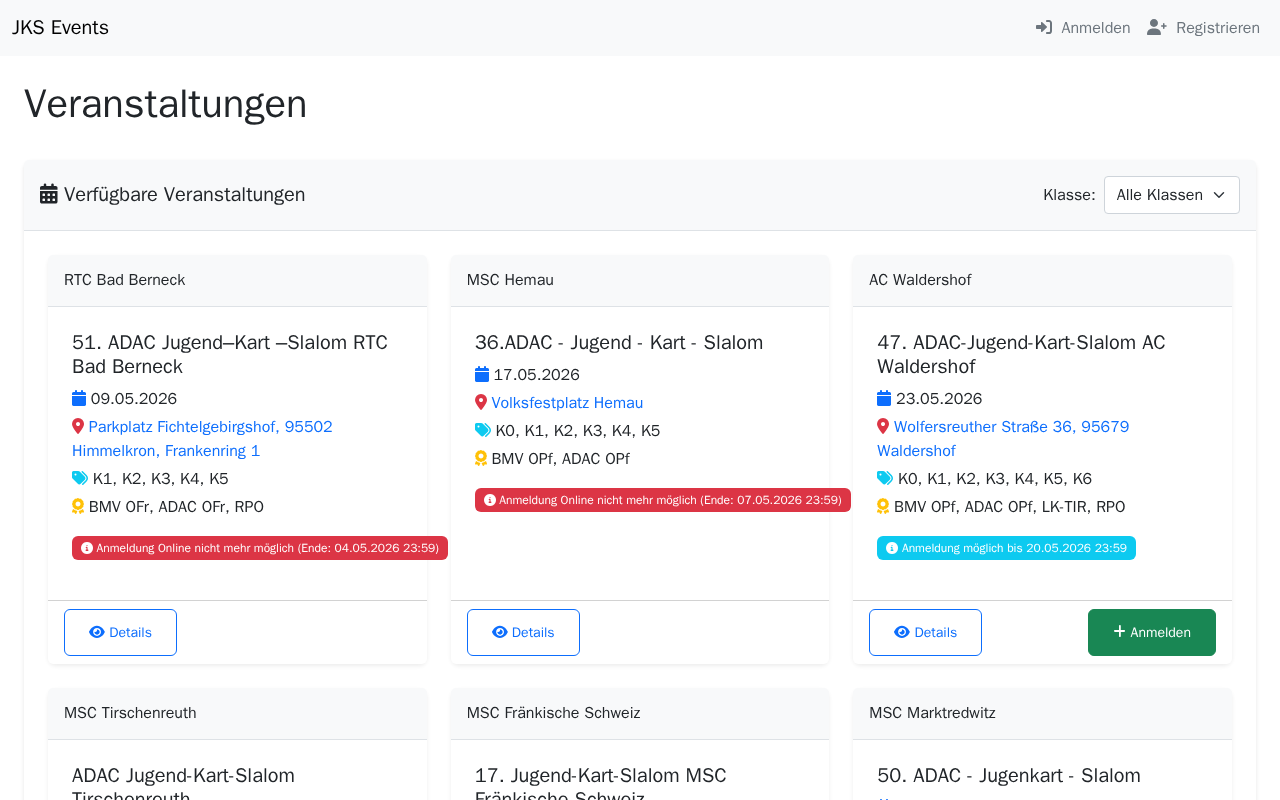Click the login arrow icon beside Anmelden
This screenshot has width=1280, height=800.
pyautogui.click(x=1044, y=27)
